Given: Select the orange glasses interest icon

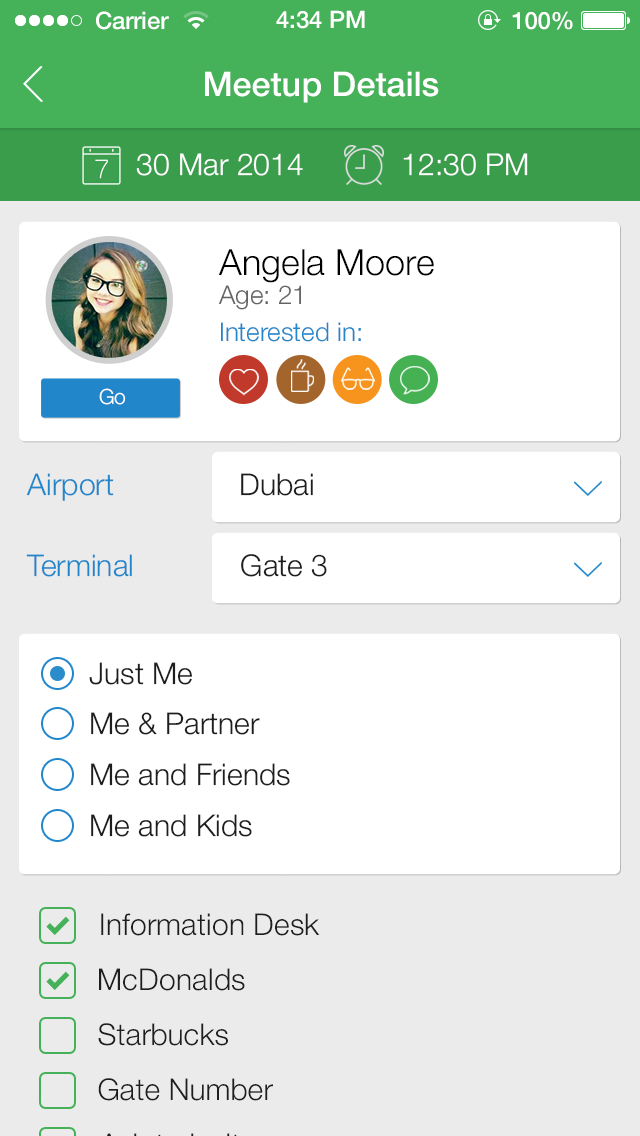Looking at the screenshot, I should (357, 380).
